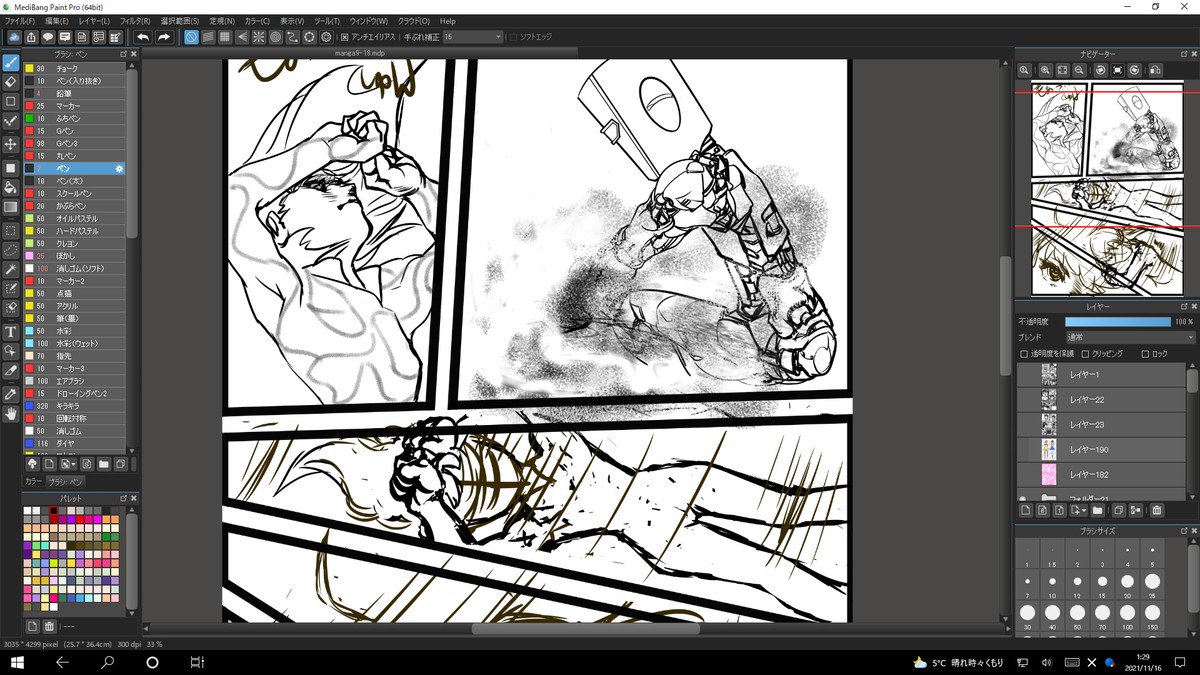Open snap settings gear icon

[x=326, y=37]
